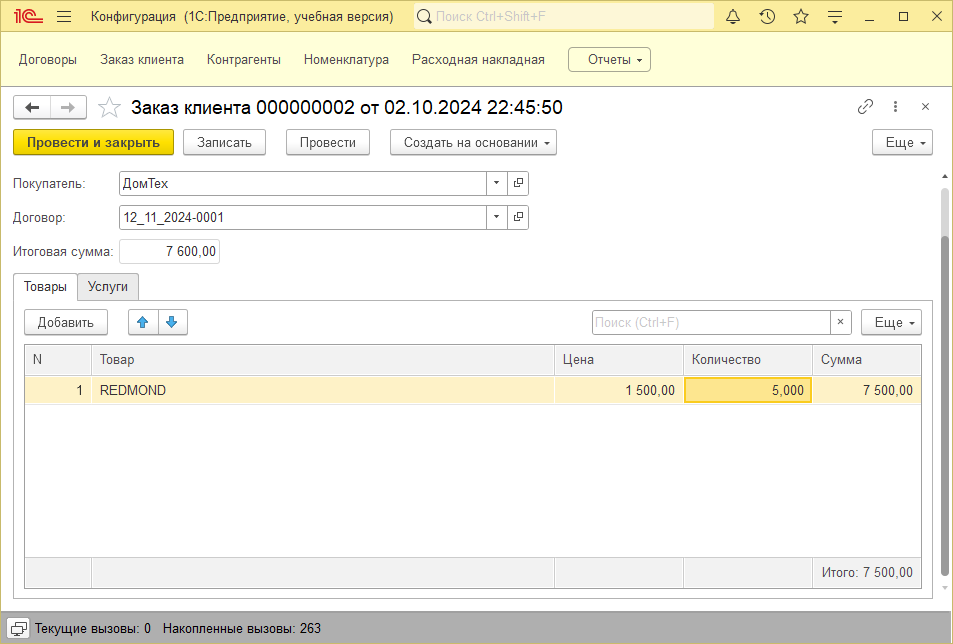Click row number 1 cell
The image size is (953, 644).
click(58, 390)
